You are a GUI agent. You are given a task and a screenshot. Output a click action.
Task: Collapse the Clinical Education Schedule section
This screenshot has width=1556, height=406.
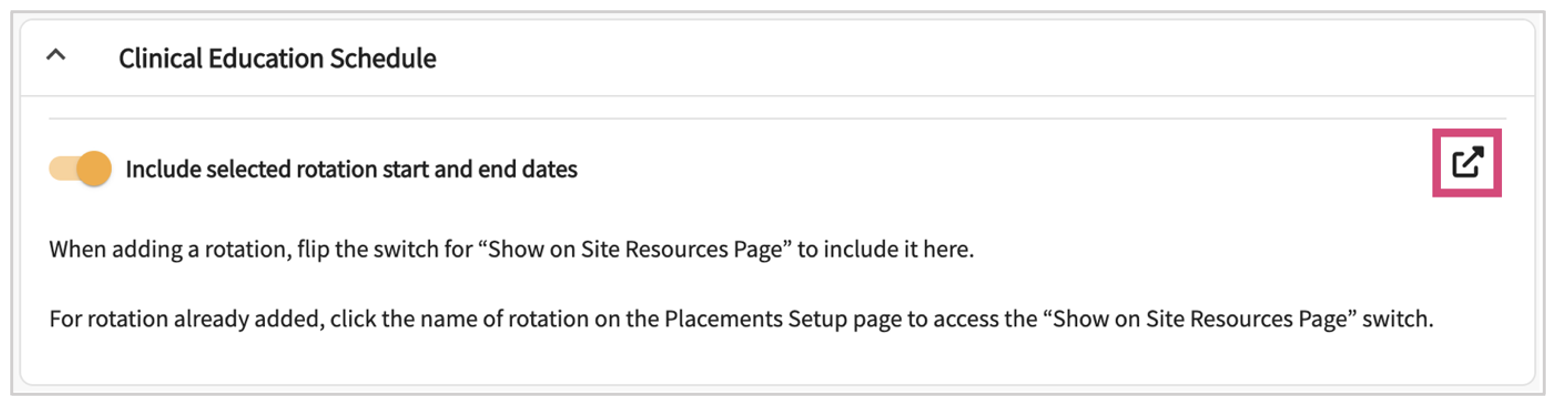tap(57, 58)
